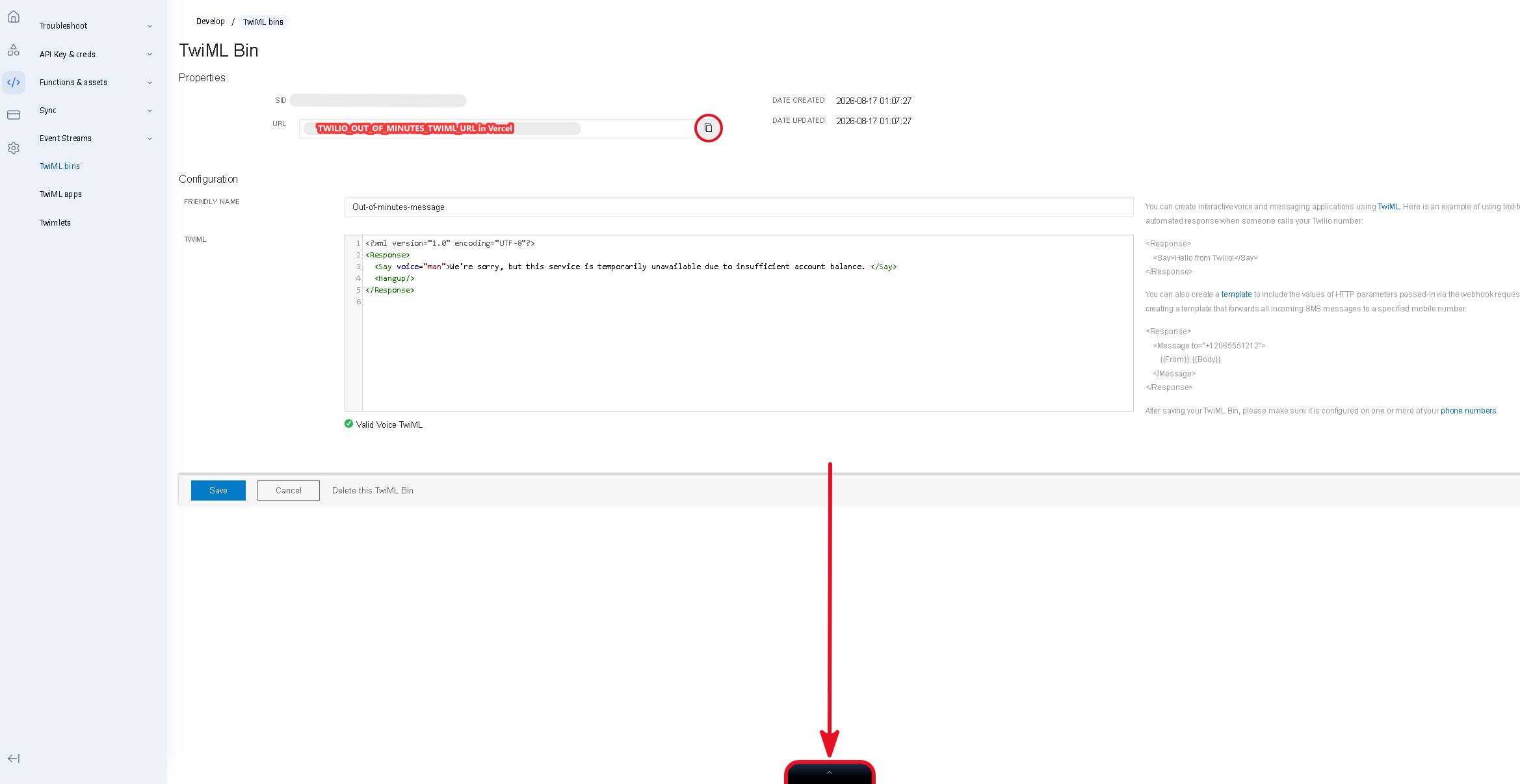Open the template documentation link
Viewport: 1520px width, 784px height.
pyautogui.click(x=1237, y=294)
